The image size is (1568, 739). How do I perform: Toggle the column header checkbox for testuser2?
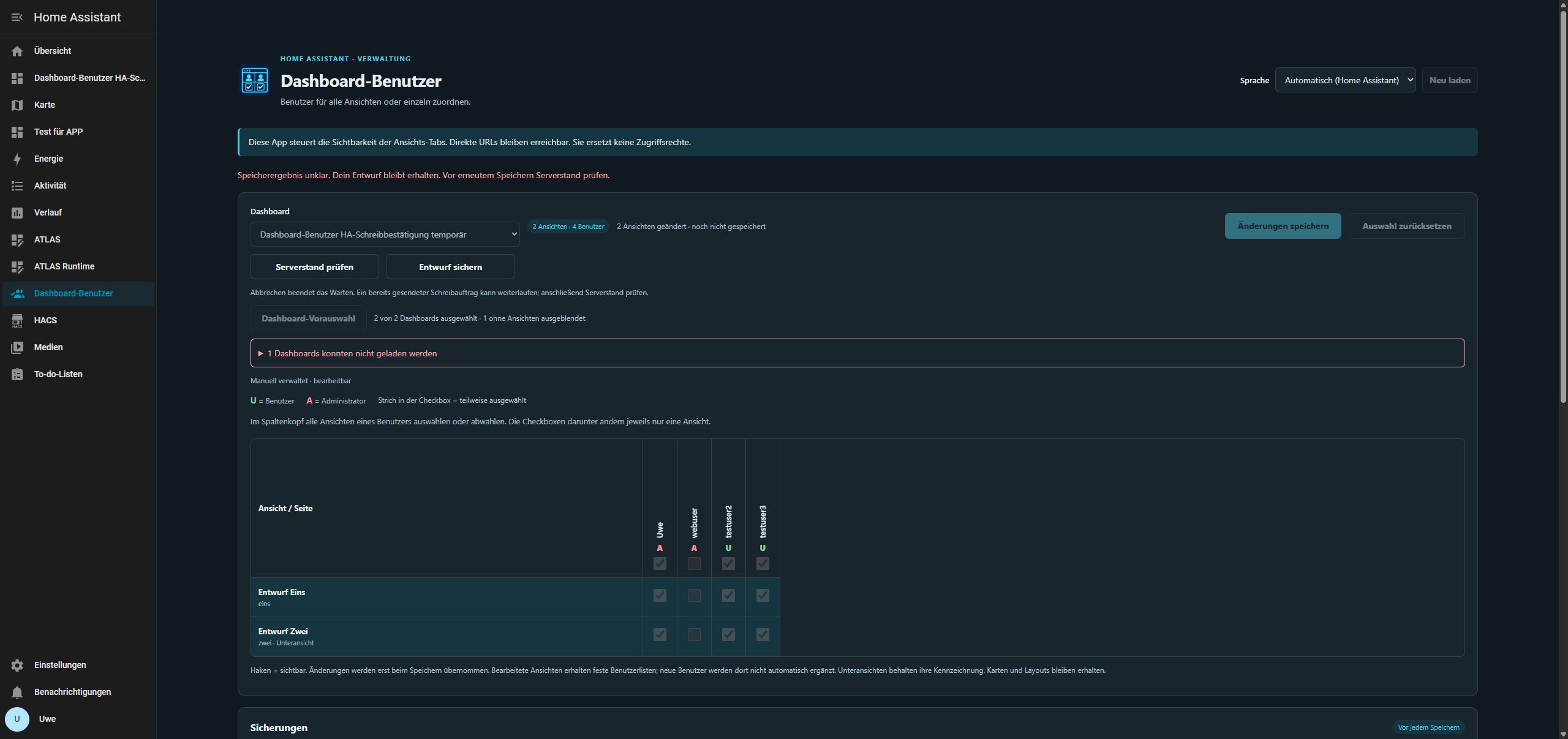(728, 563)
